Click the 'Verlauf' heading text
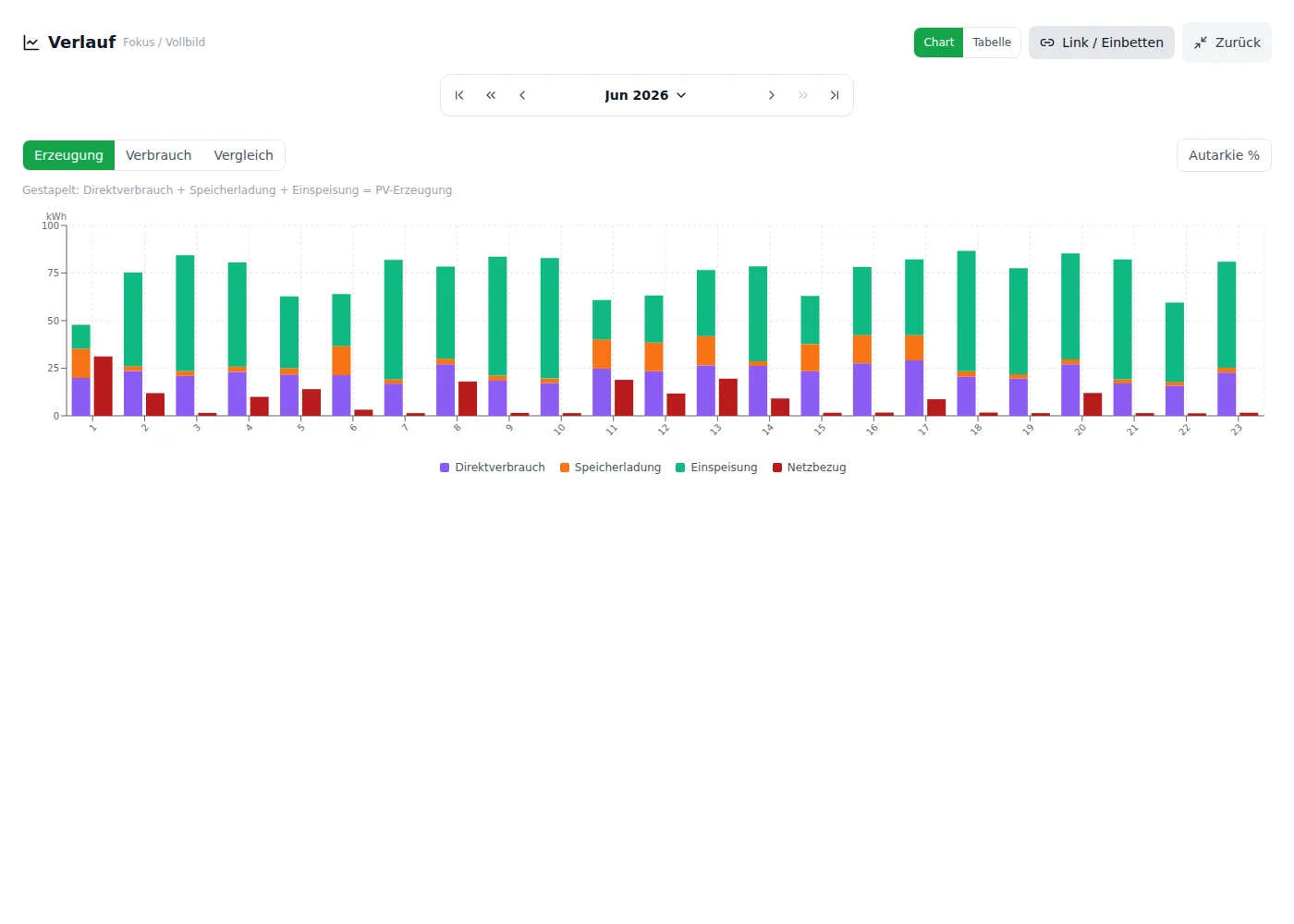1294x924 pixels. tap(82, 43)
